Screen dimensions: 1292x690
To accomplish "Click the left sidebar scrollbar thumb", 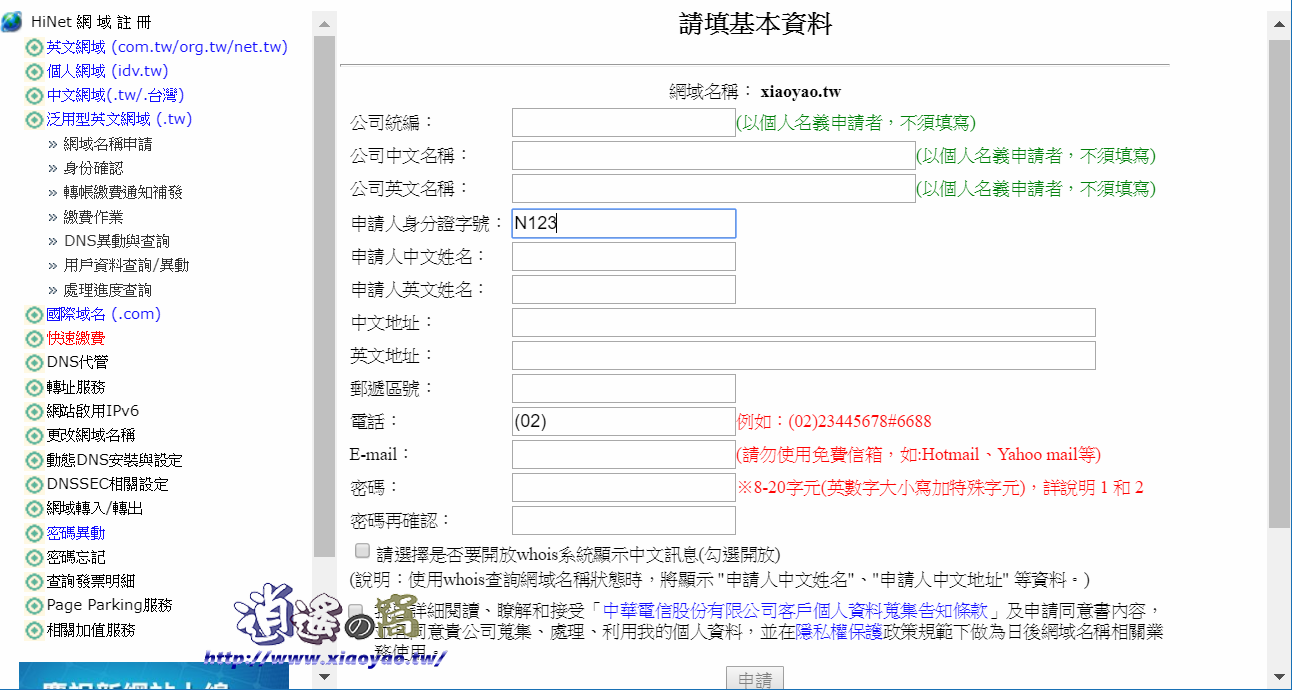I will (x=324, y=296).
